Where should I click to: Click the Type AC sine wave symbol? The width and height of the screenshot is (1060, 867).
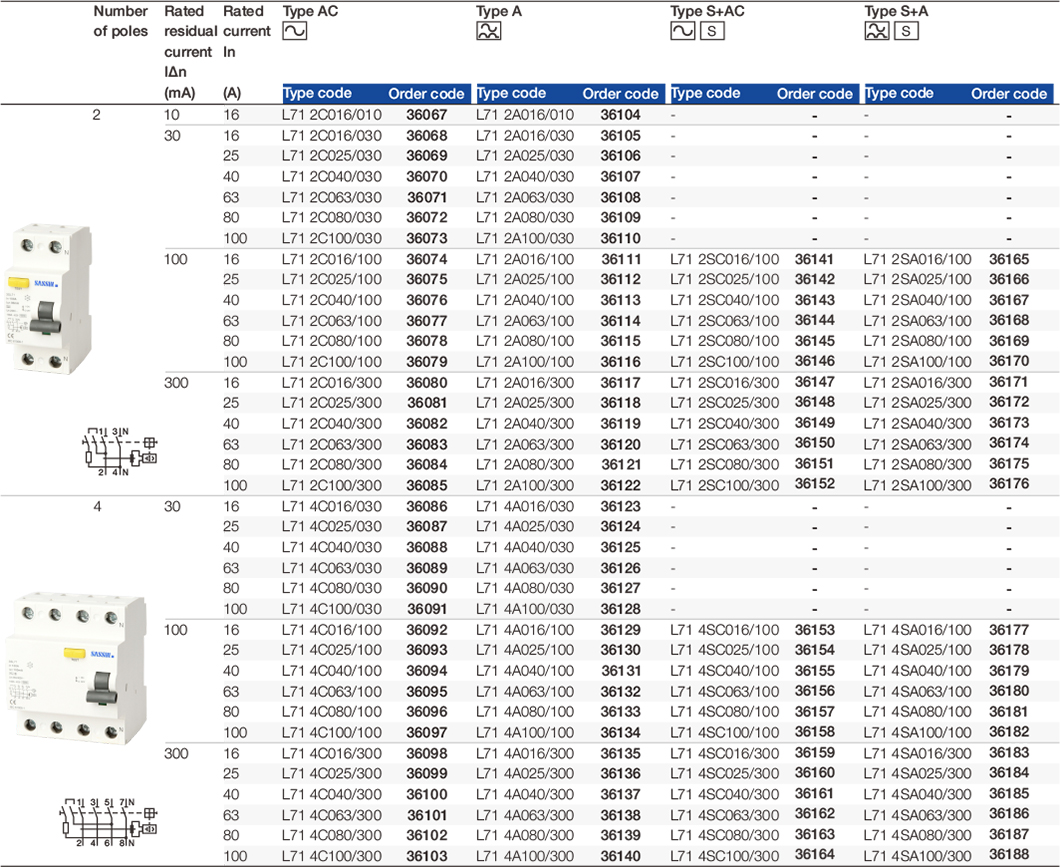coord(295,31)
